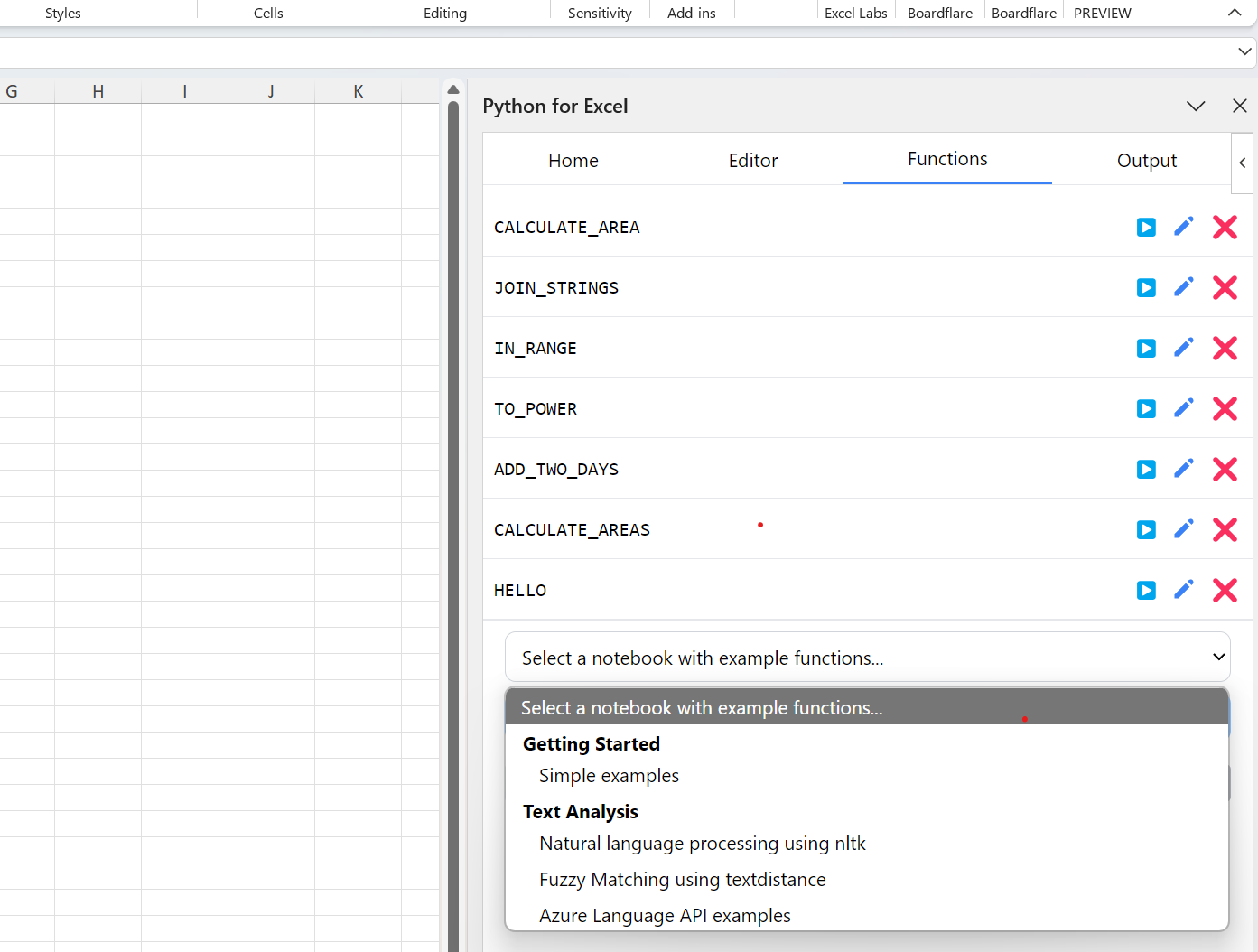Image resolution: width=1258 pixels, height=952 pixels.
Task: Expand the formula bar chevron
Action: (1244, 51)
